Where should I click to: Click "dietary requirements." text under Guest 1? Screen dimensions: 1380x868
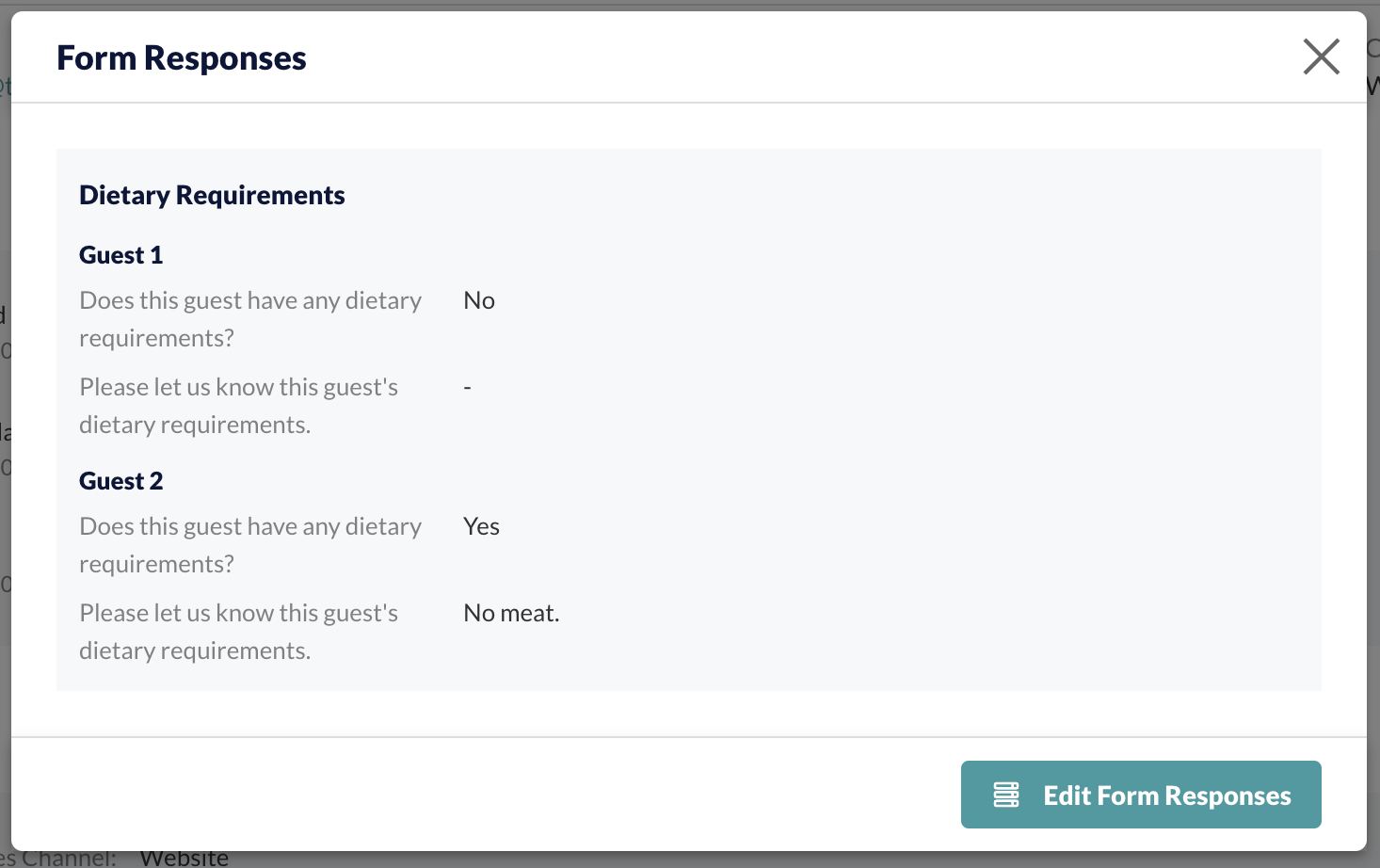point(195,425)
